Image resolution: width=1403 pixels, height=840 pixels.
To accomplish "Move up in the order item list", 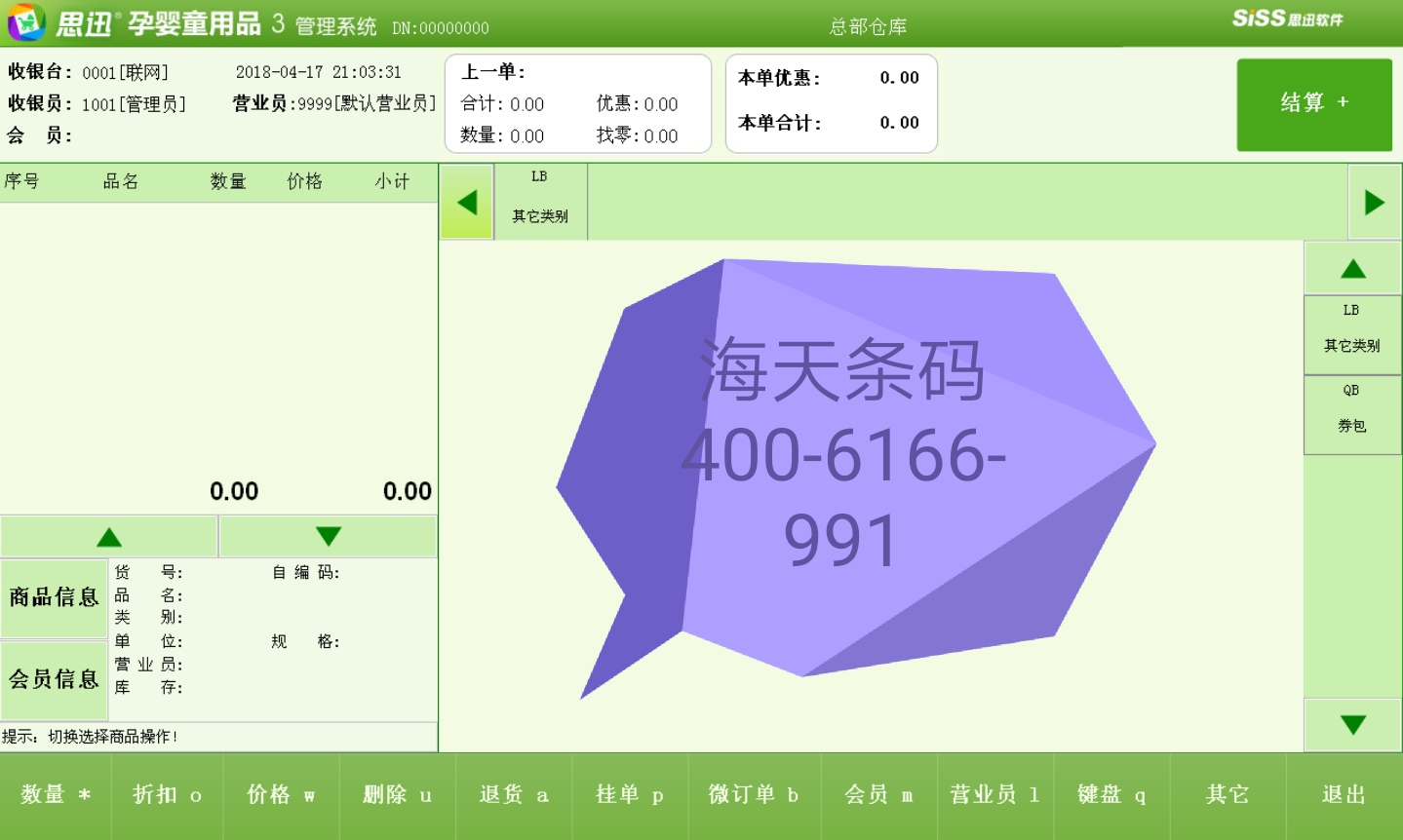I will pyautogui.click(x=109, y=537).
